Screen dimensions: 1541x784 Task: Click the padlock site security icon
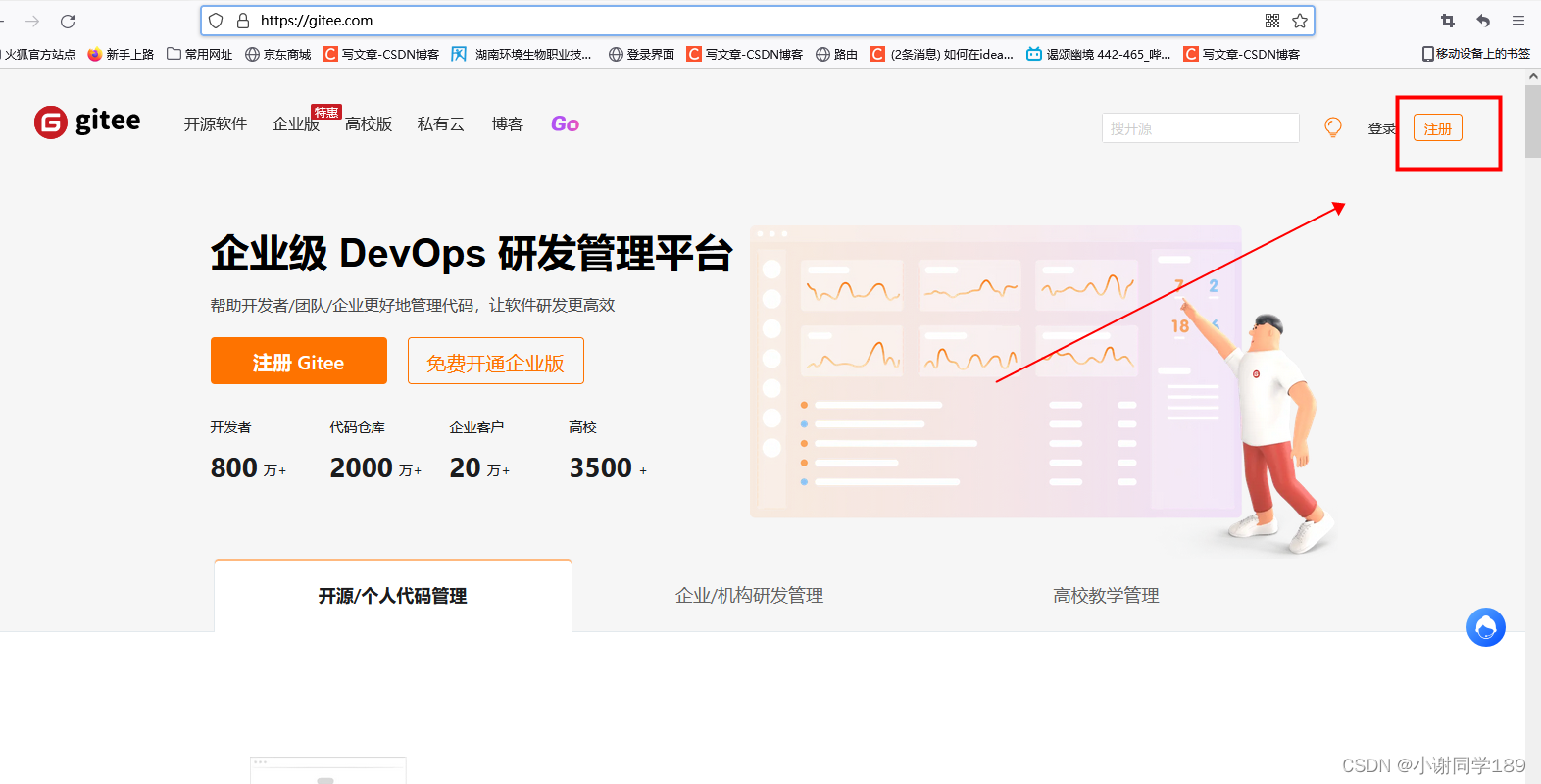point(243,21)
